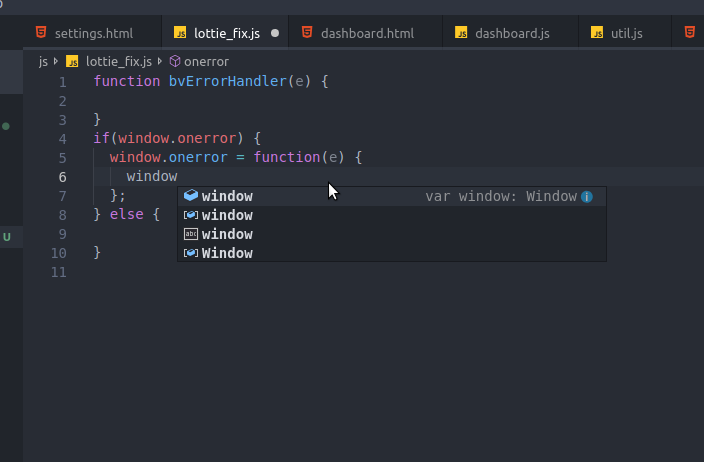This screenshot has width=704, height=462.
Task: Click the cube symbol icon before onerror
Action: [175, 61]
